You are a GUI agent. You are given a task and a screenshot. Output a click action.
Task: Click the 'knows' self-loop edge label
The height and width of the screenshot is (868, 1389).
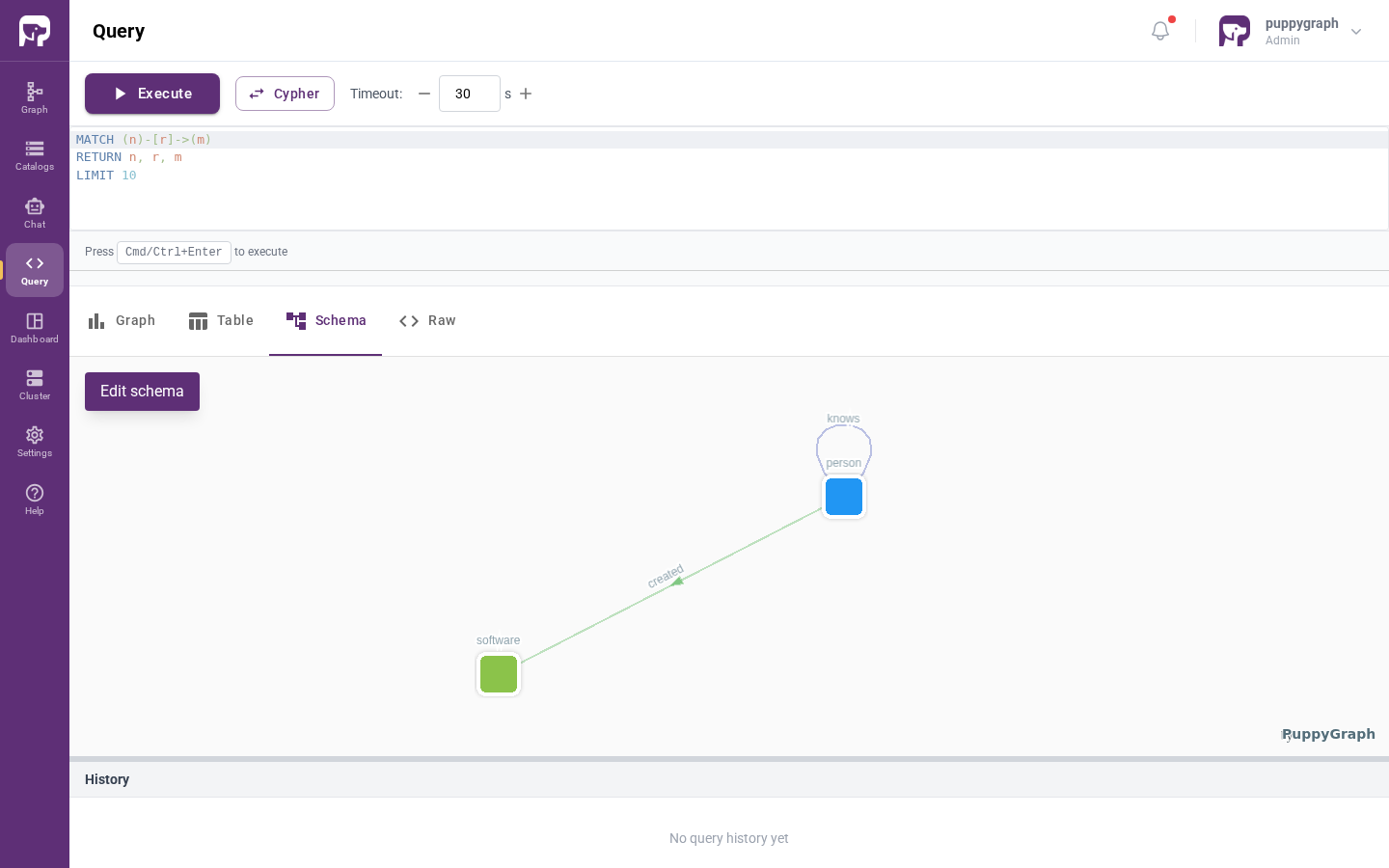(843, 419)
